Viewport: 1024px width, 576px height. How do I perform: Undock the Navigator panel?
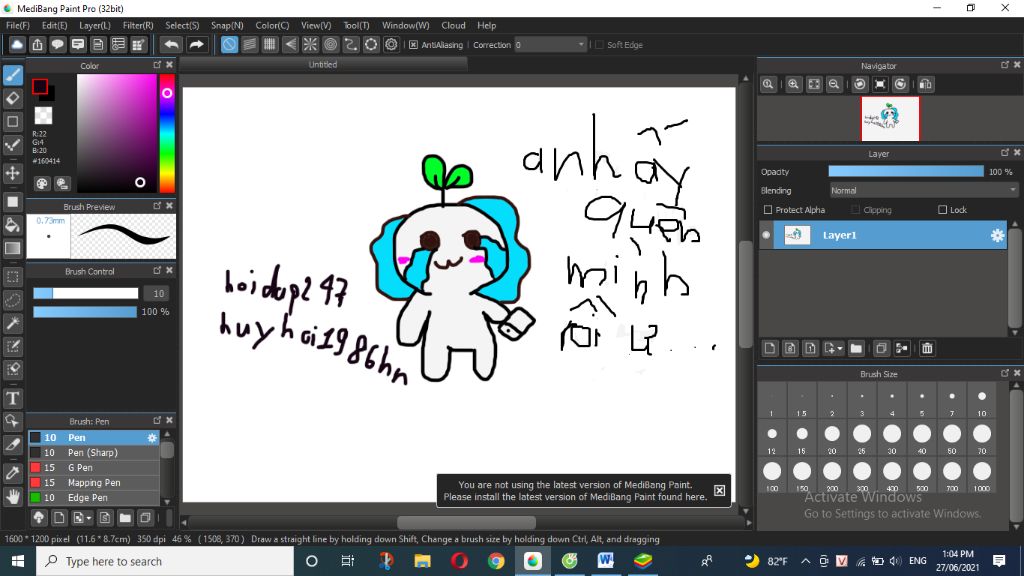point(1004,65)
